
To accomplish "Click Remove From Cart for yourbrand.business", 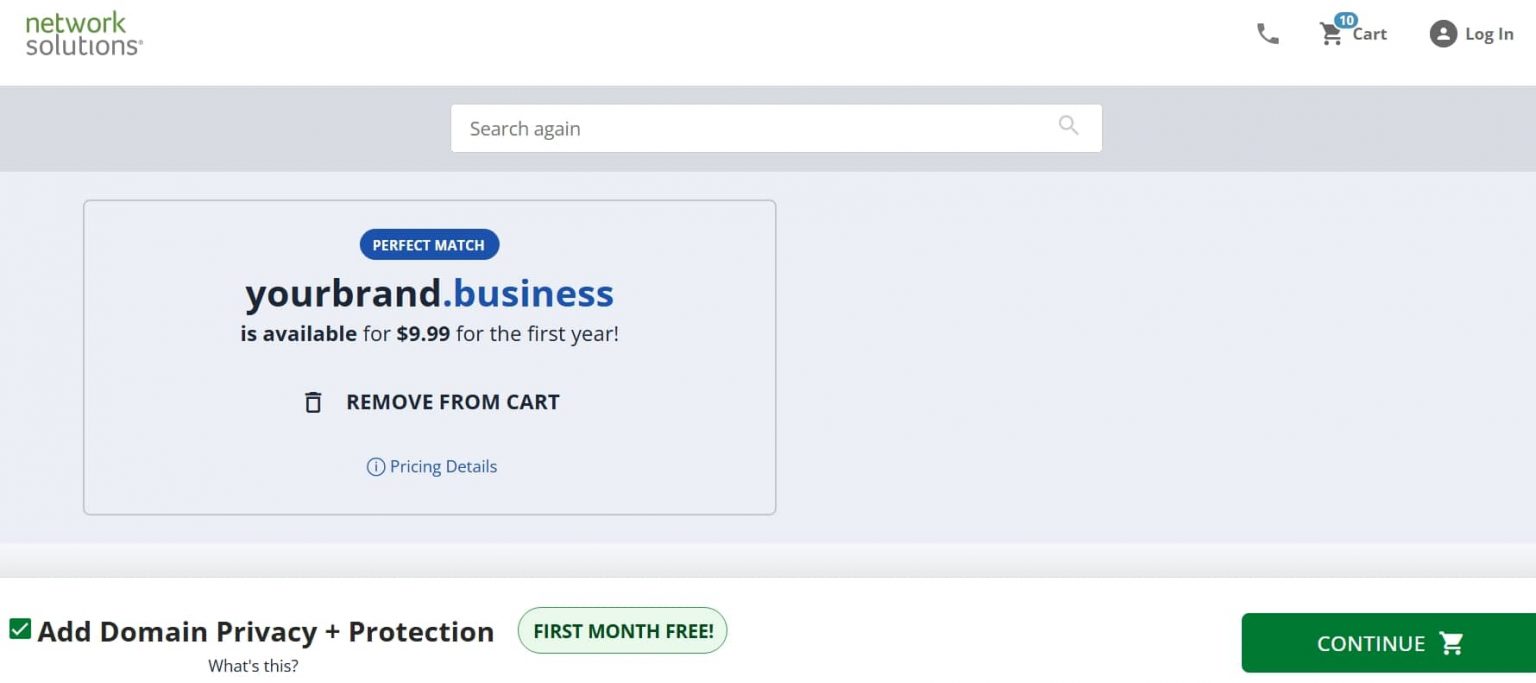I will pyautogui.click(x=452, y=401).
